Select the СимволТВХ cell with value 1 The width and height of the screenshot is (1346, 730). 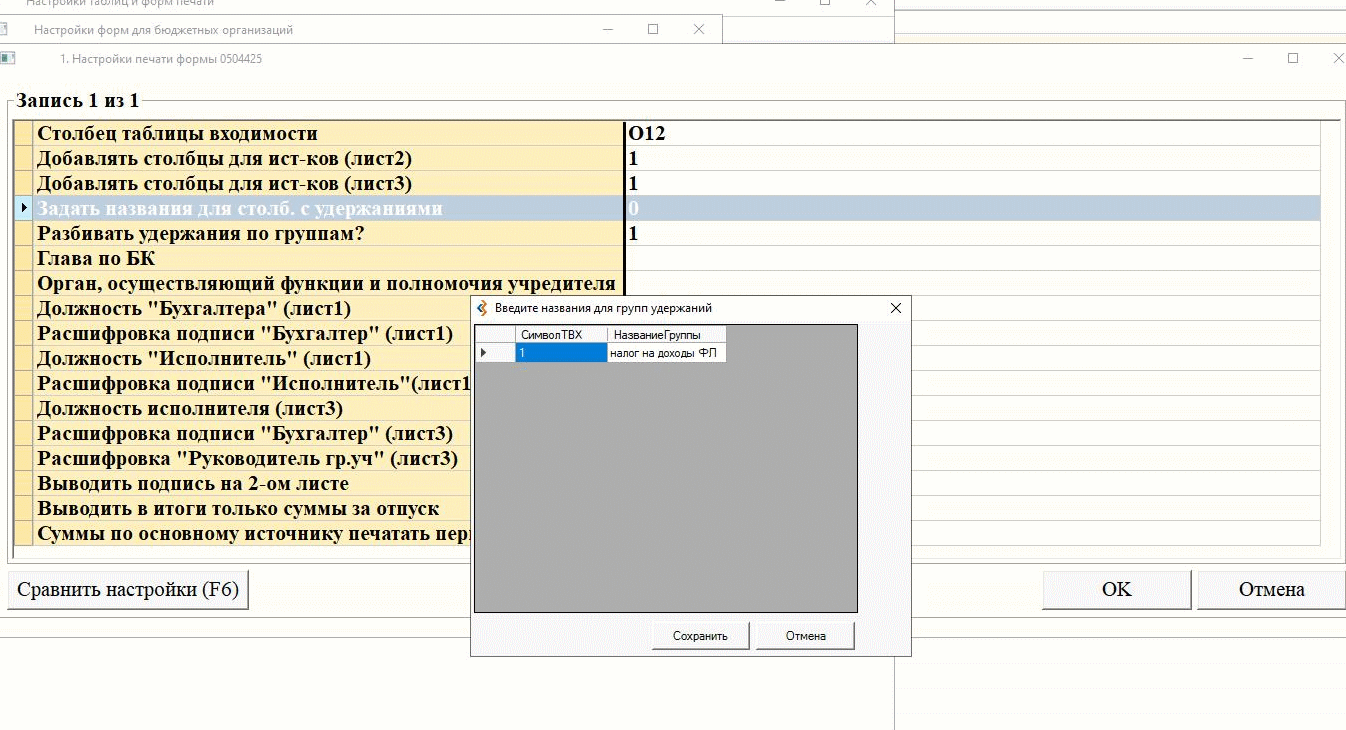[561, 353]
